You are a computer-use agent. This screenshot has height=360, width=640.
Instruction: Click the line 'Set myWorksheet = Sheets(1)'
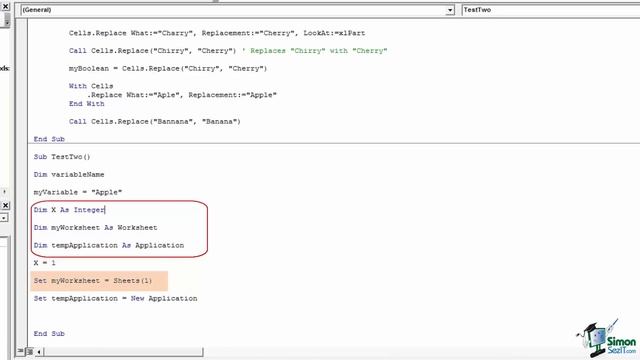(x=93, y=281)
